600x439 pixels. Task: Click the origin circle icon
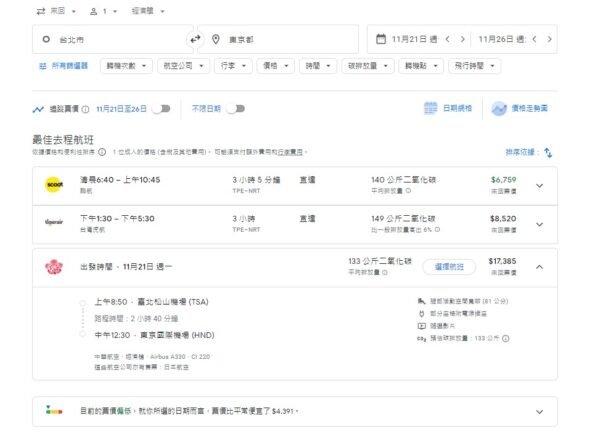[x=46, y=39]
